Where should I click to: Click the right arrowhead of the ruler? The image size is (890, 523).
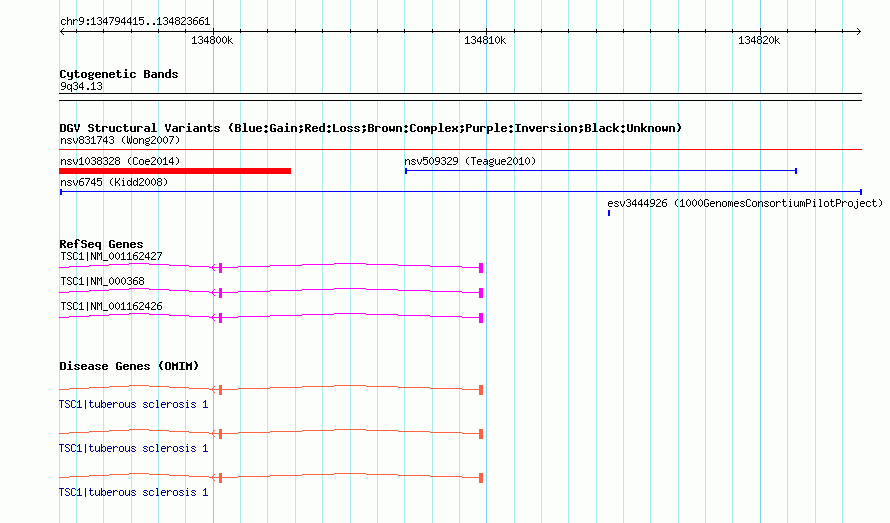click(858, 32)
